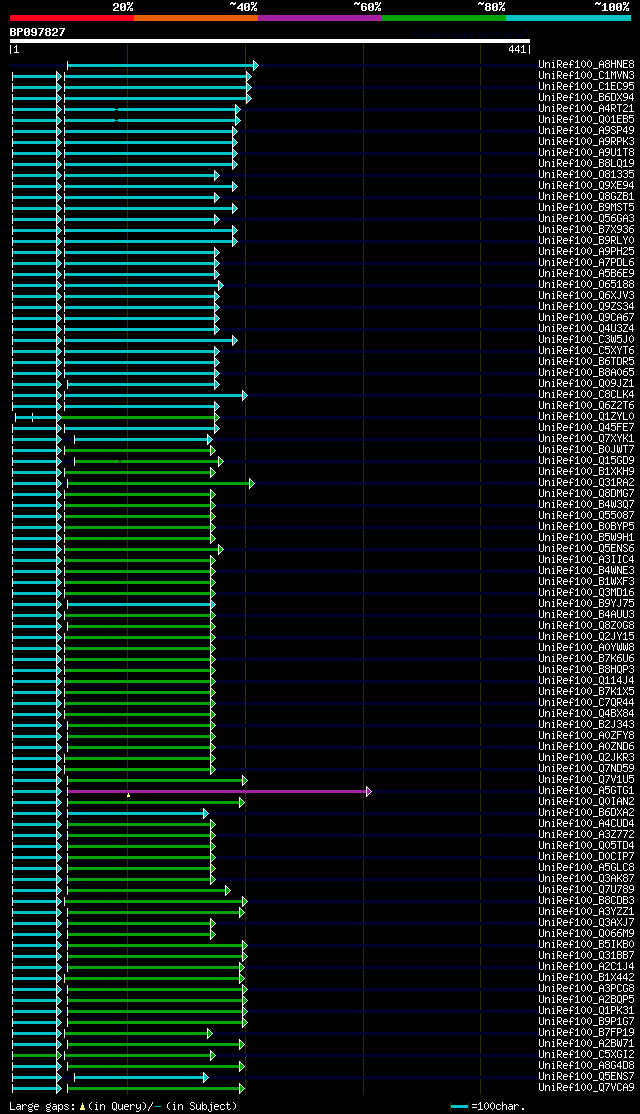Select the UniRef100_B7K6U6 label
This screenshot has height=1114, width=640.
(587, 659)
